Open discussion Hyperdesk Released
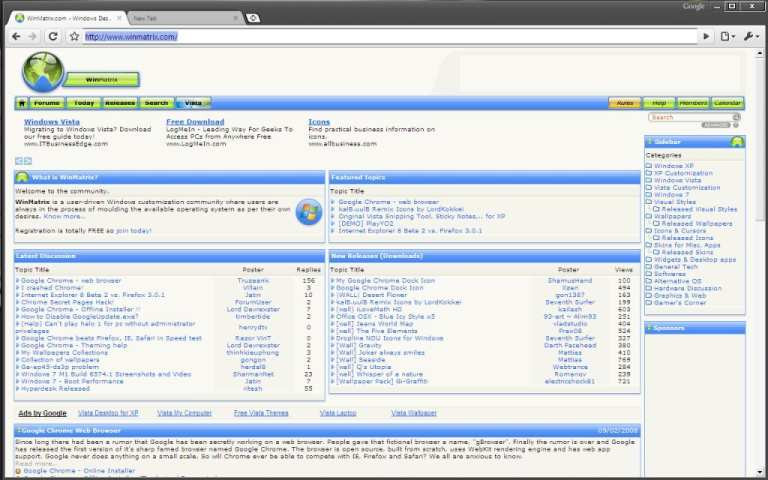768x480 pixels. click(x=55, y=388)
